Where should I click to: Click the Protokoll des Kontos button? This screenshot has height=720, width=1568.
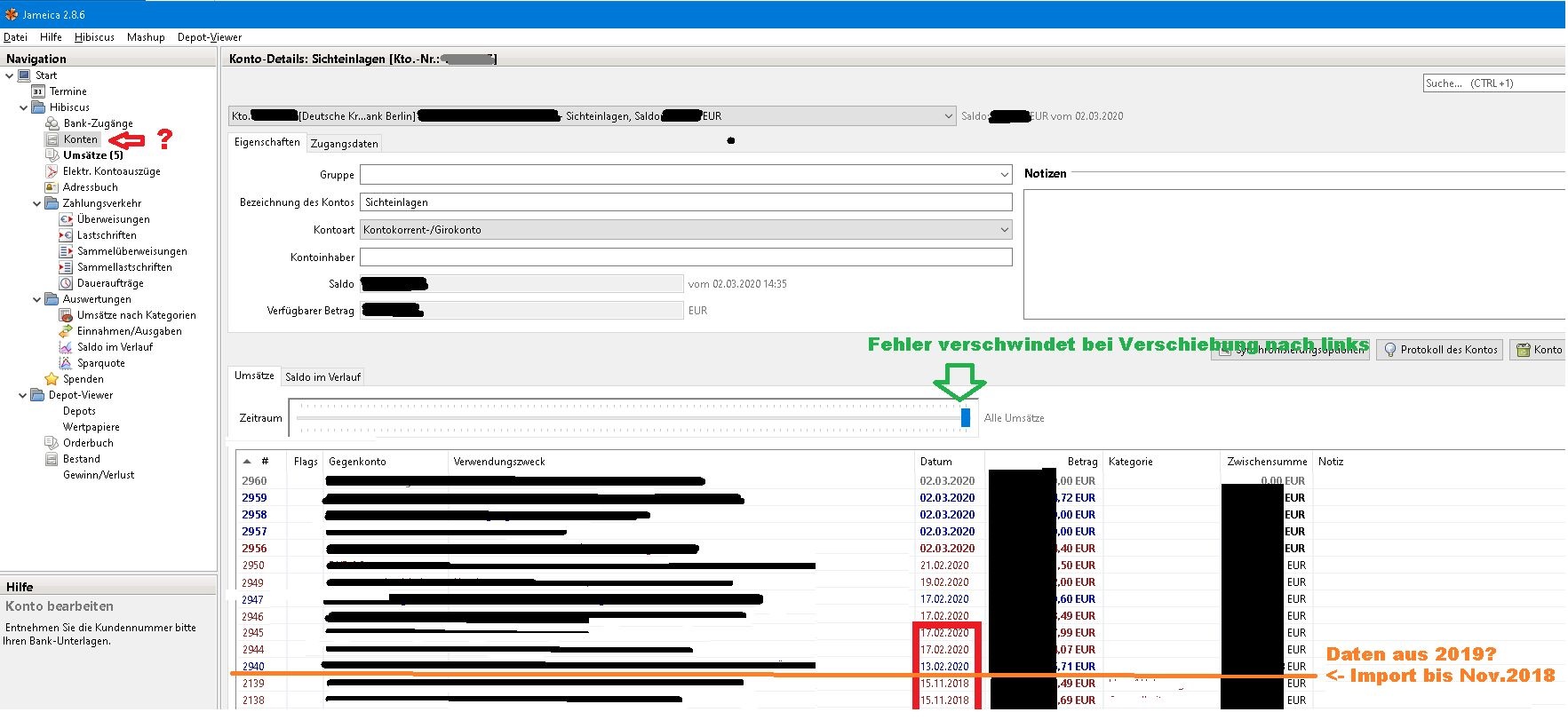click(1440, 350)
